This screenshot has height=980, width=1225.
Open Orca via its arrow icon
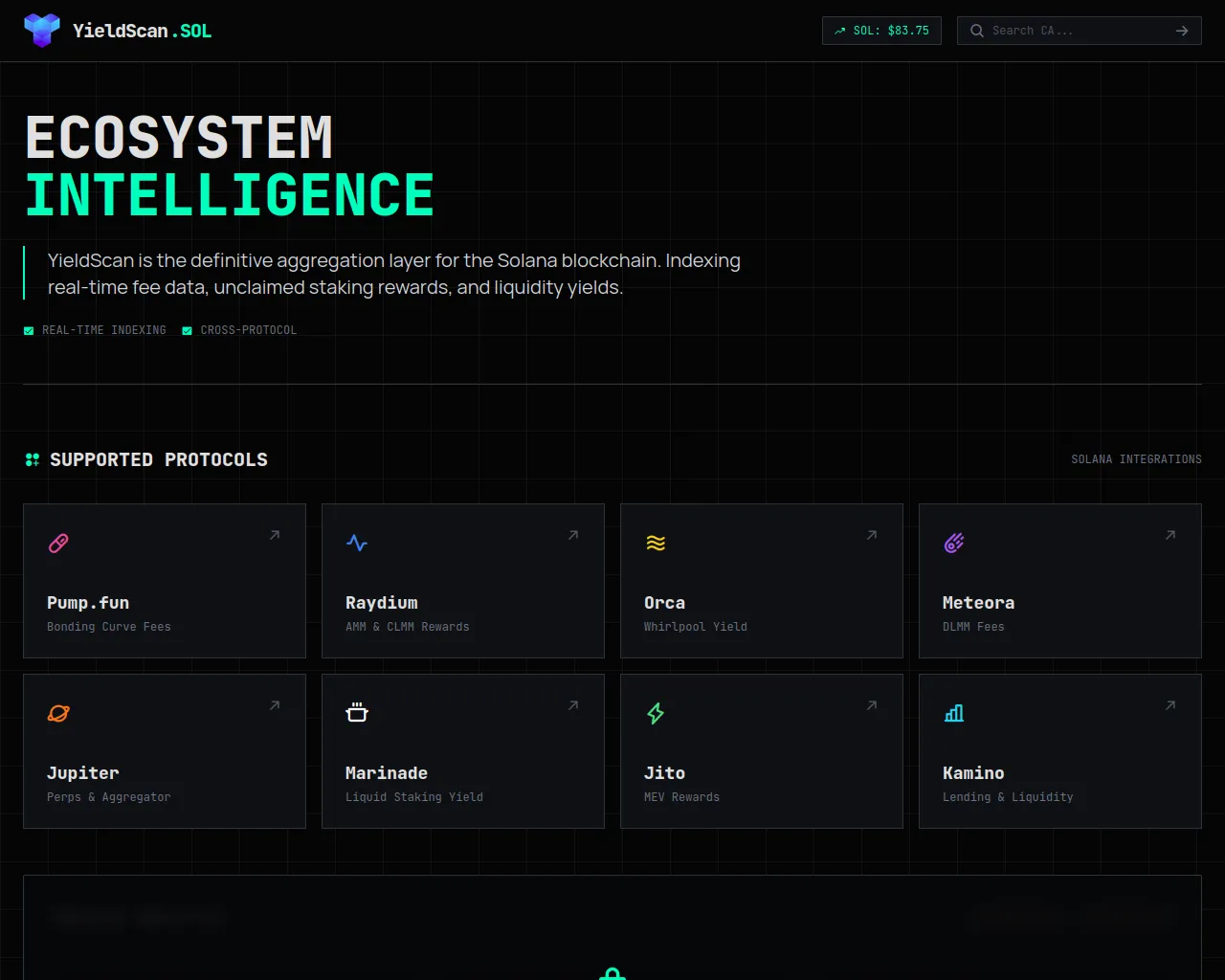872,535
